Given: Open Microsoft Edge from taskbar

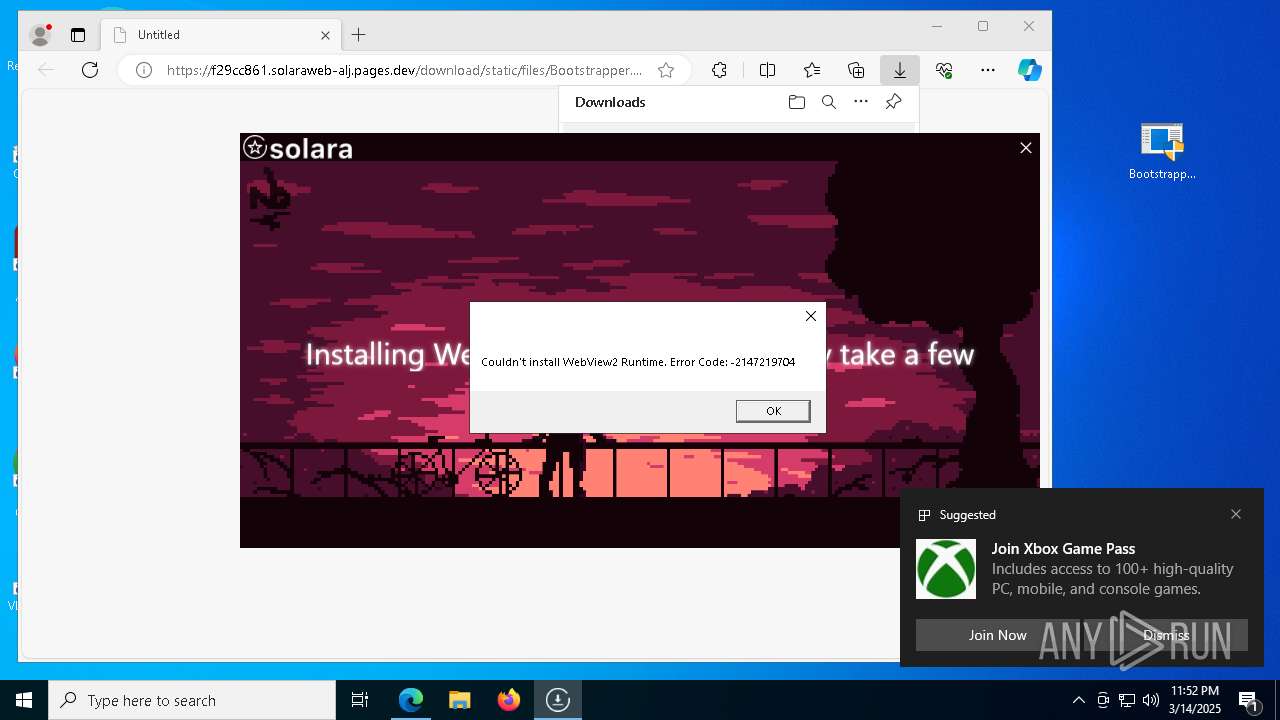Looking at the screenshot, I should click(411, 700).
